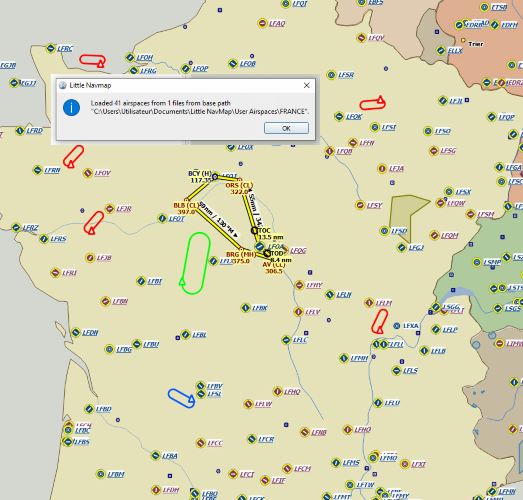Image resolution: width=523 pixels, height=500 pixels.
Task: Click the LFMH airport label
Action: (x=359, y=358)
